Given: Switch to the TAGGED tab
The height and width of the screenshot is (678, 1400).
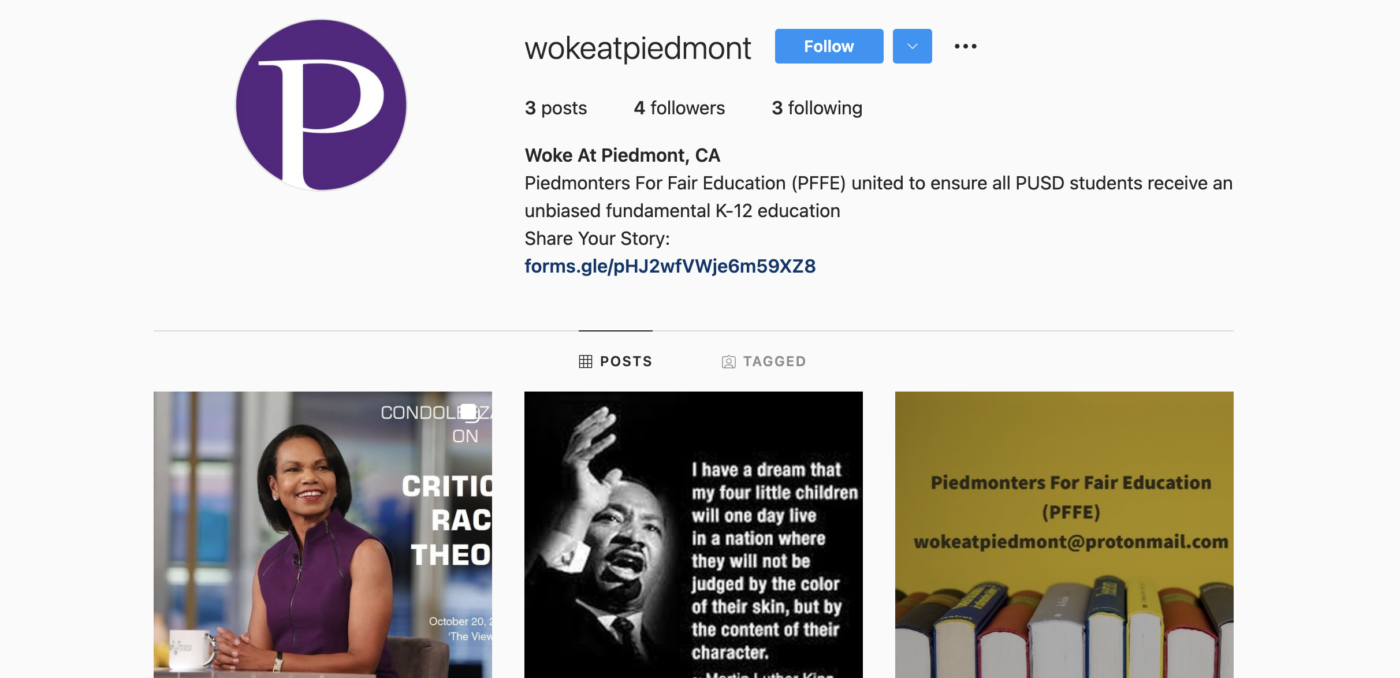Looking at the screenshot, I should pyautogui.click(x=764, y=362).
